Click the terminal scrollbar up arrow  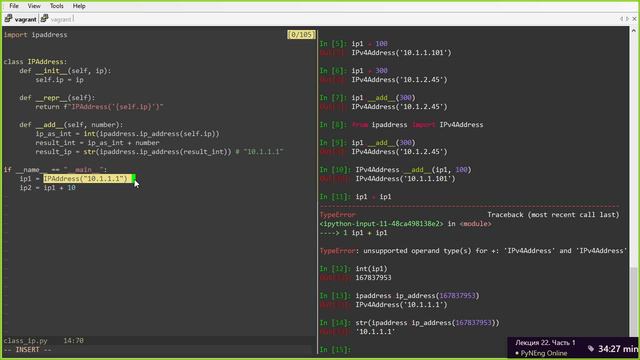[633, 31]
